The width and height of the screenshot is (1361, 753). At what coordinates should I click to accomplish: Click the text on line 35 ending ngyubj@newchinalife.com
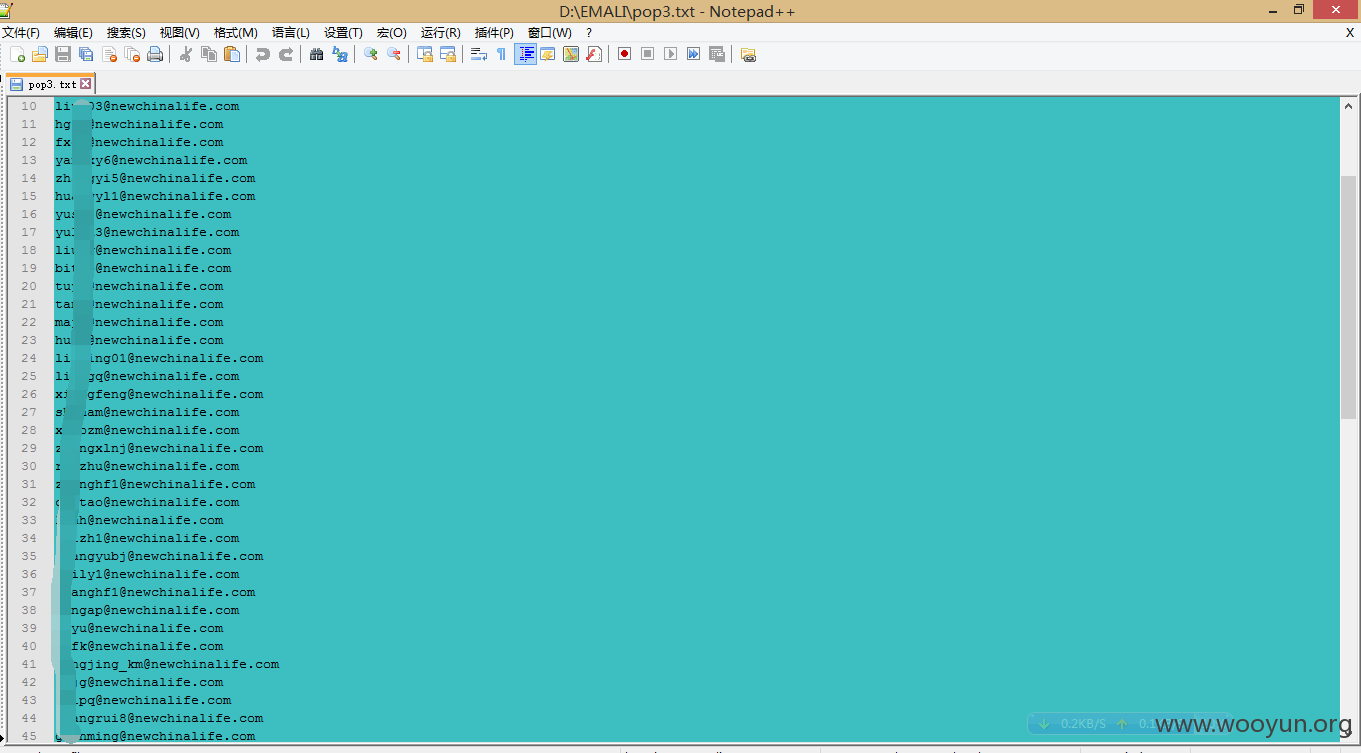pos(159,556)
